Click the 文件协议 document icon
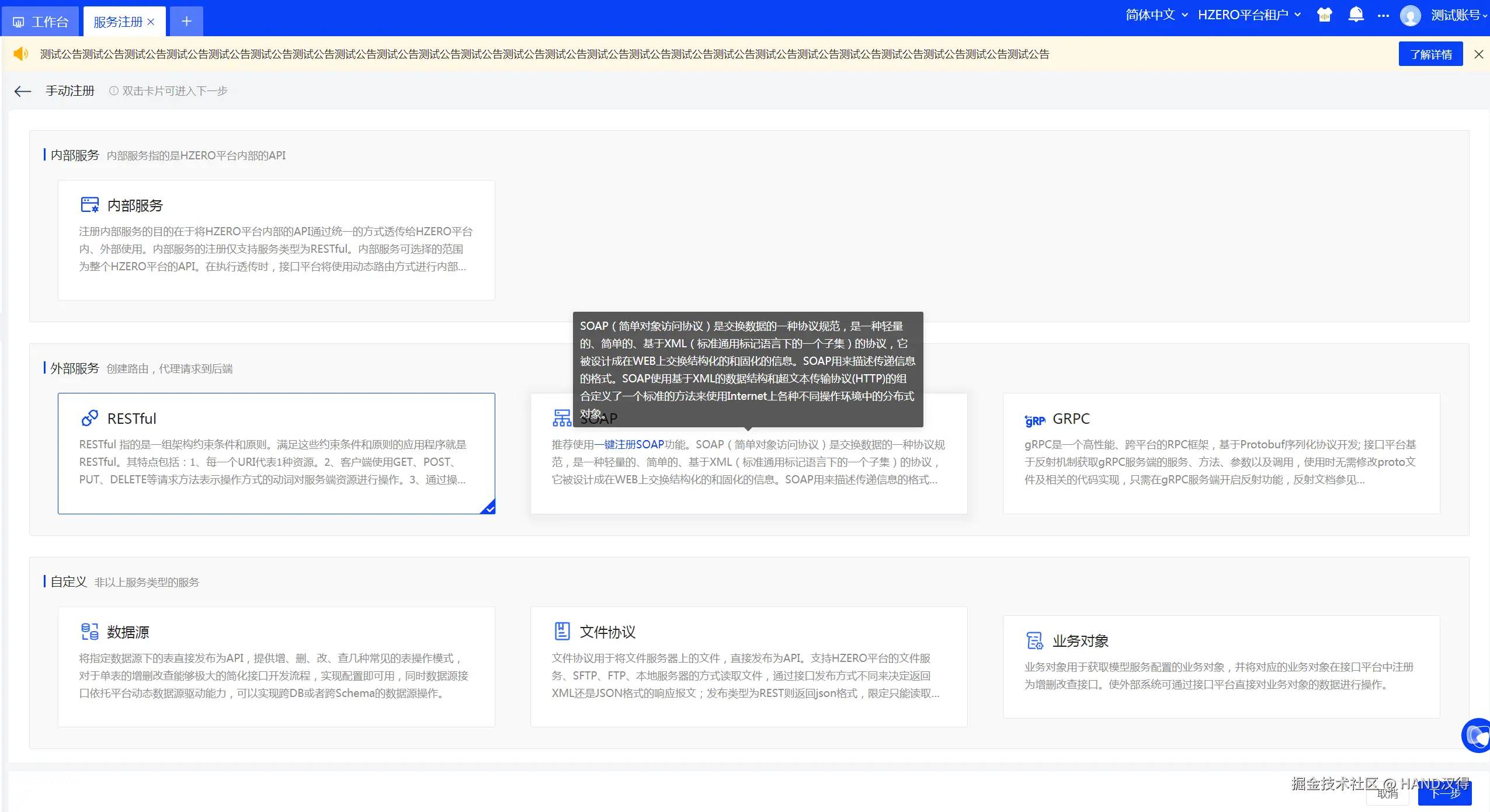1490x812 pixels. 562,631
